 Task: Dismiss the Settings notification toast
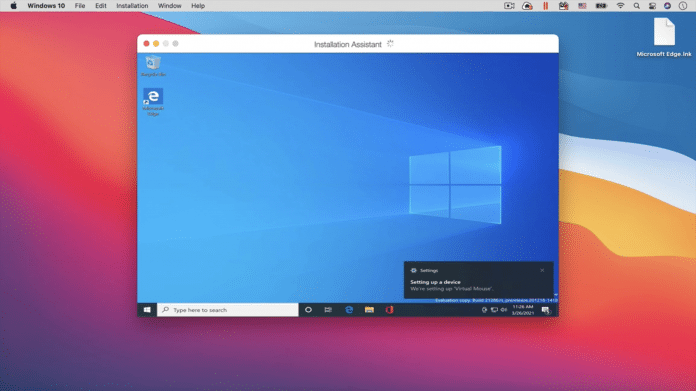point(542,270)
